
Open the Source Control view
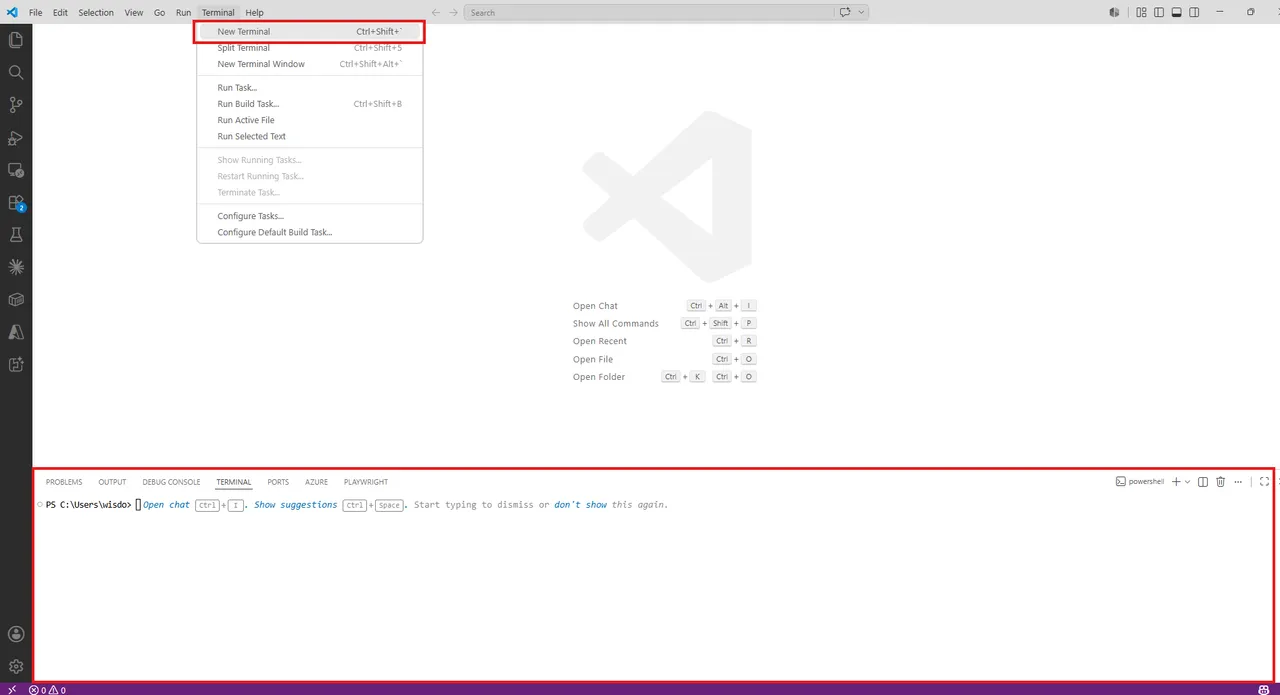(16, 105)
